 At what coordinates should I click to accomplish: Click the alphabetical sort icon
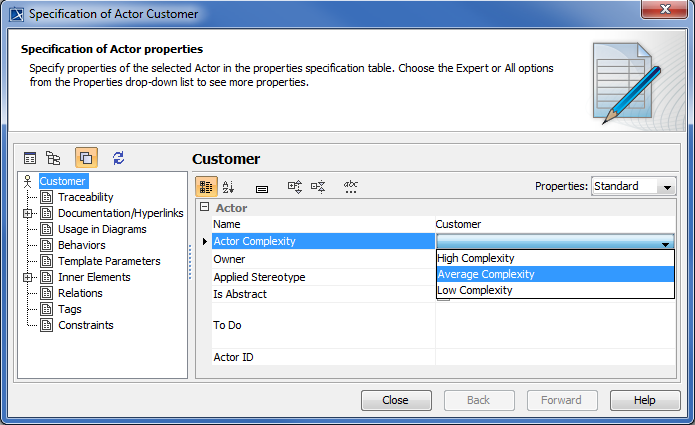pos(229,186)
